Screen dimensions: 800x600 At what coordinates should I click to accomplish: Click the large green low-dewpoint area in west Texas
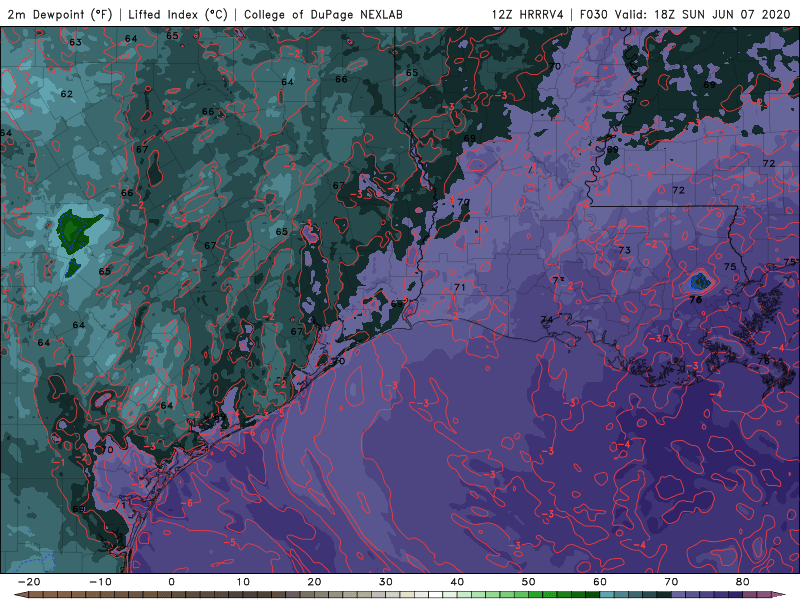point(76,230)
